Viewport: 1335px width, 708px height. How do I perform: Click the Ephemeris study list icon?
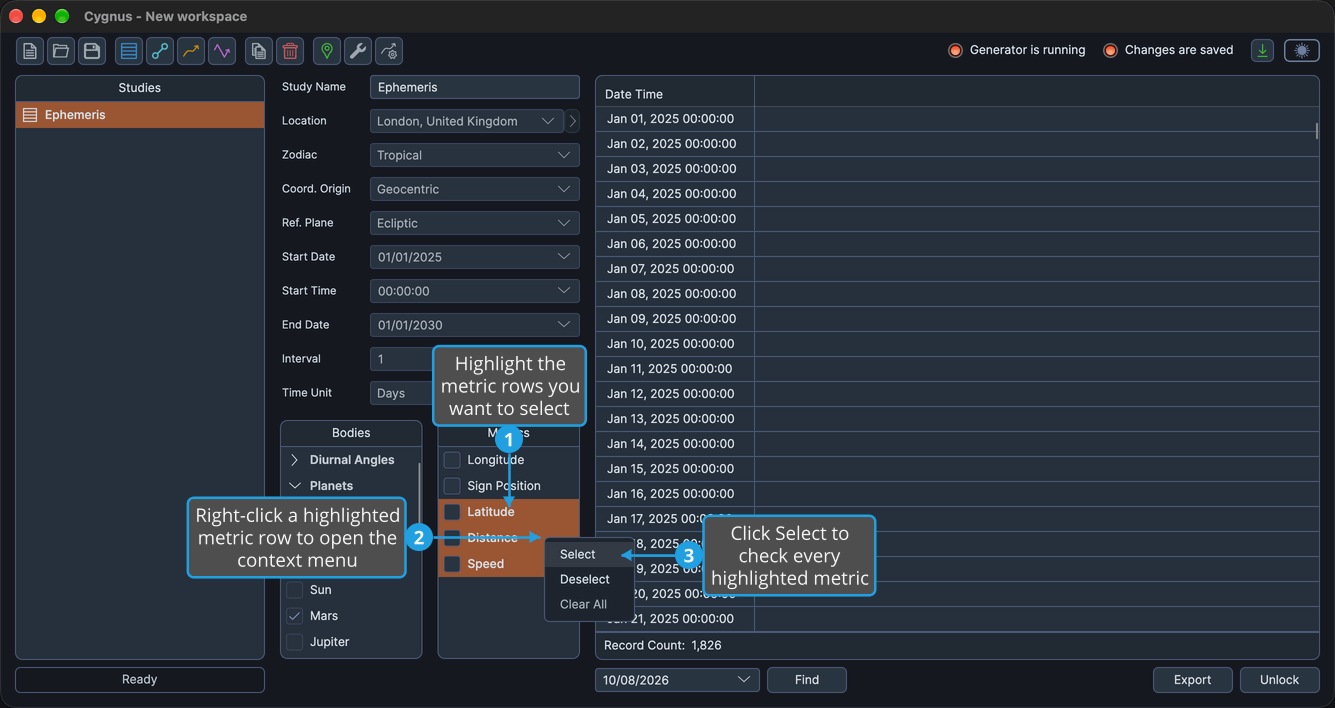[30, 115]
